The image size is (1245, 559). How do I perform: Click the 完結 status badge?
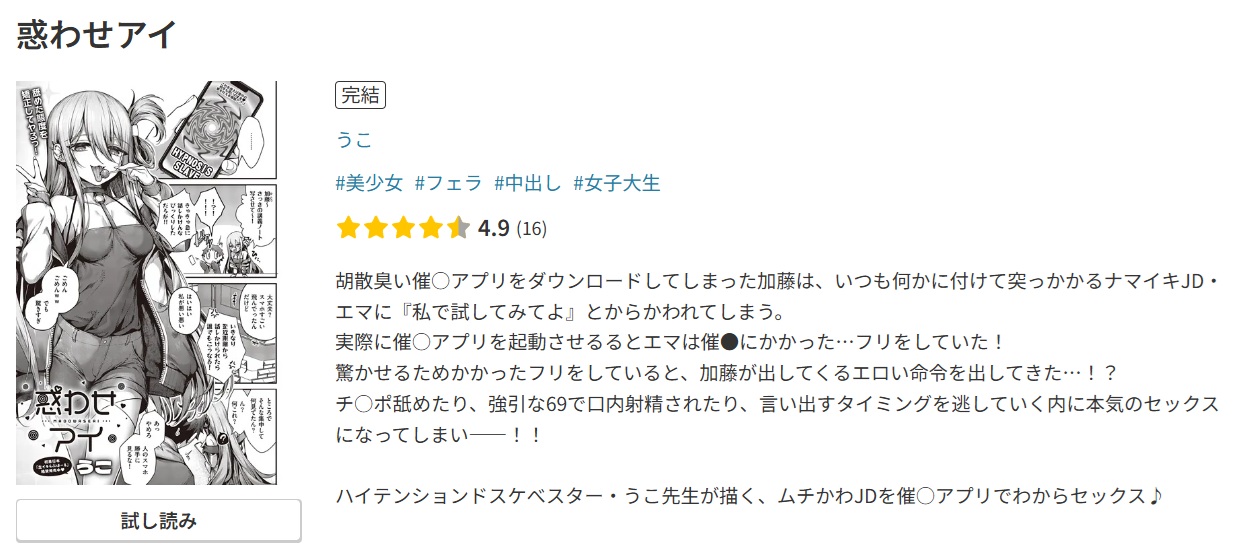pyautogui.click(x=360, y=96)
